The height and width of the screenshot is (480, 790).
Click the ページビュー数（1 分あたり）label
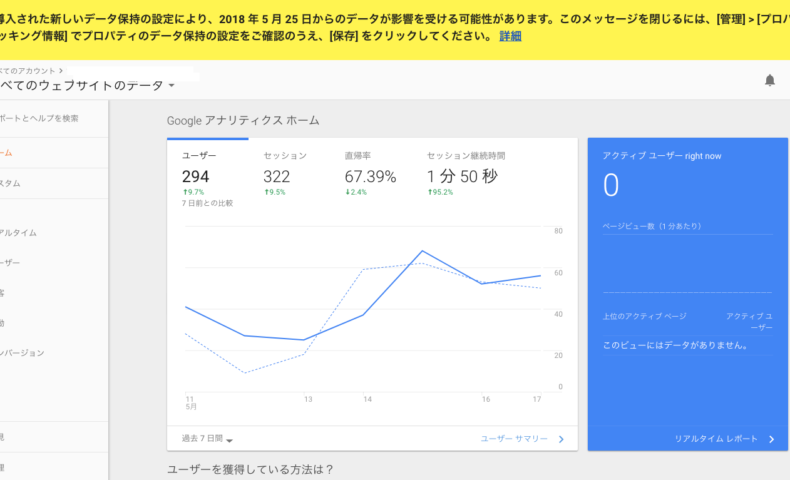(x=652, y=226)
